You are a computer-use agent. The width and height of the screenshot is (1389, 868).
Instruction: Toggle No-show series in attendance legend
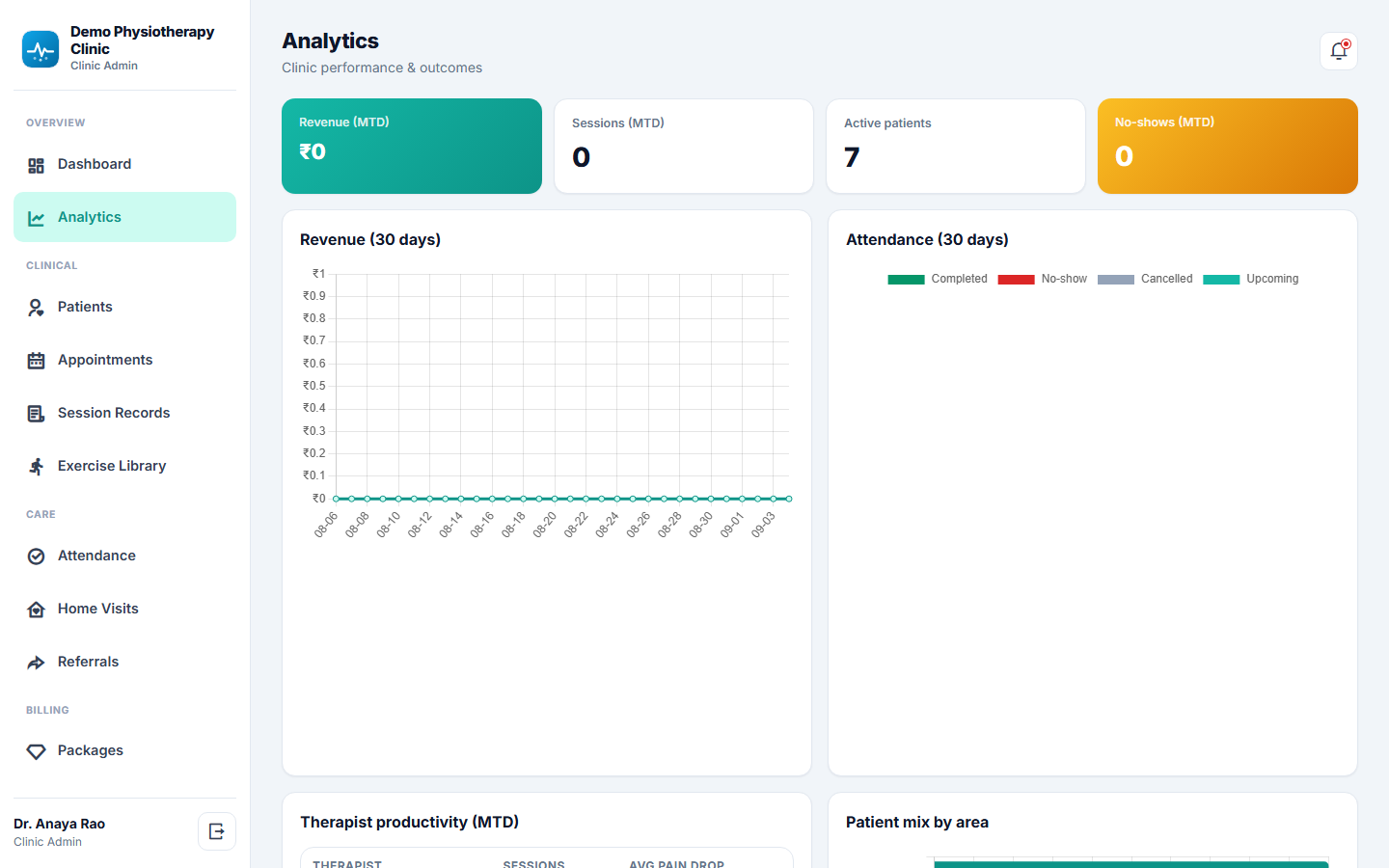(x=1042, y=279)
